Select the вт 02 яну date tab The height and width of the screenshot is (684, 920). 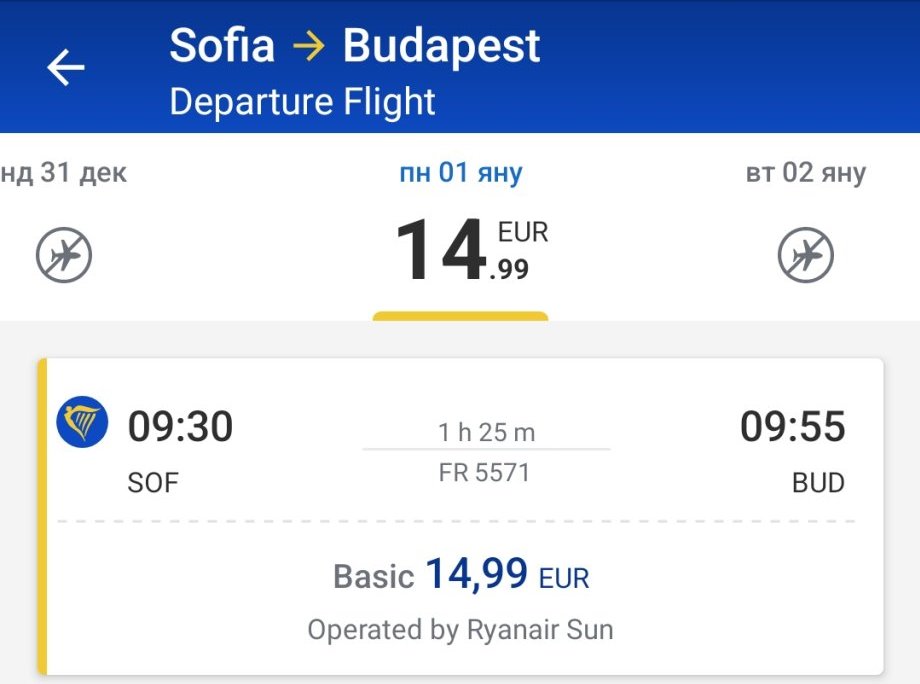(x=805, y=172)
